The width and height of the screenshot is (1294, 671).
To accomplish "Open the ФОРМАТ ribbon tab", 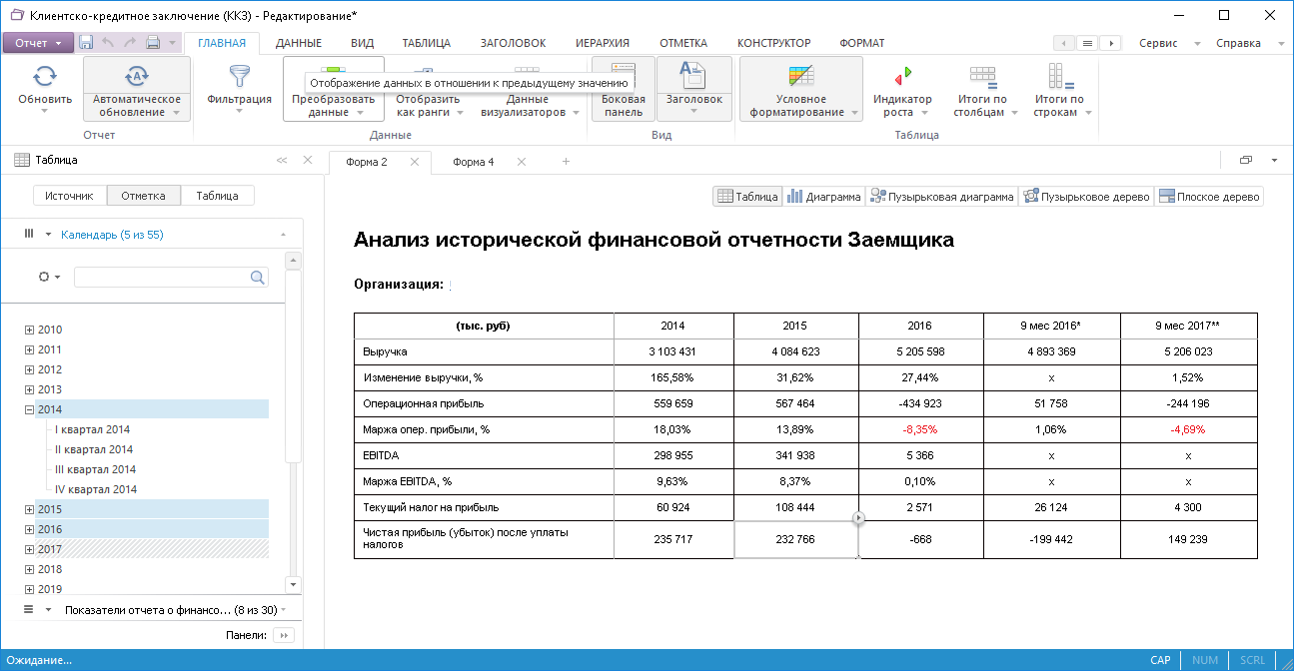I will pyautogui.click(x=862, y=43).
